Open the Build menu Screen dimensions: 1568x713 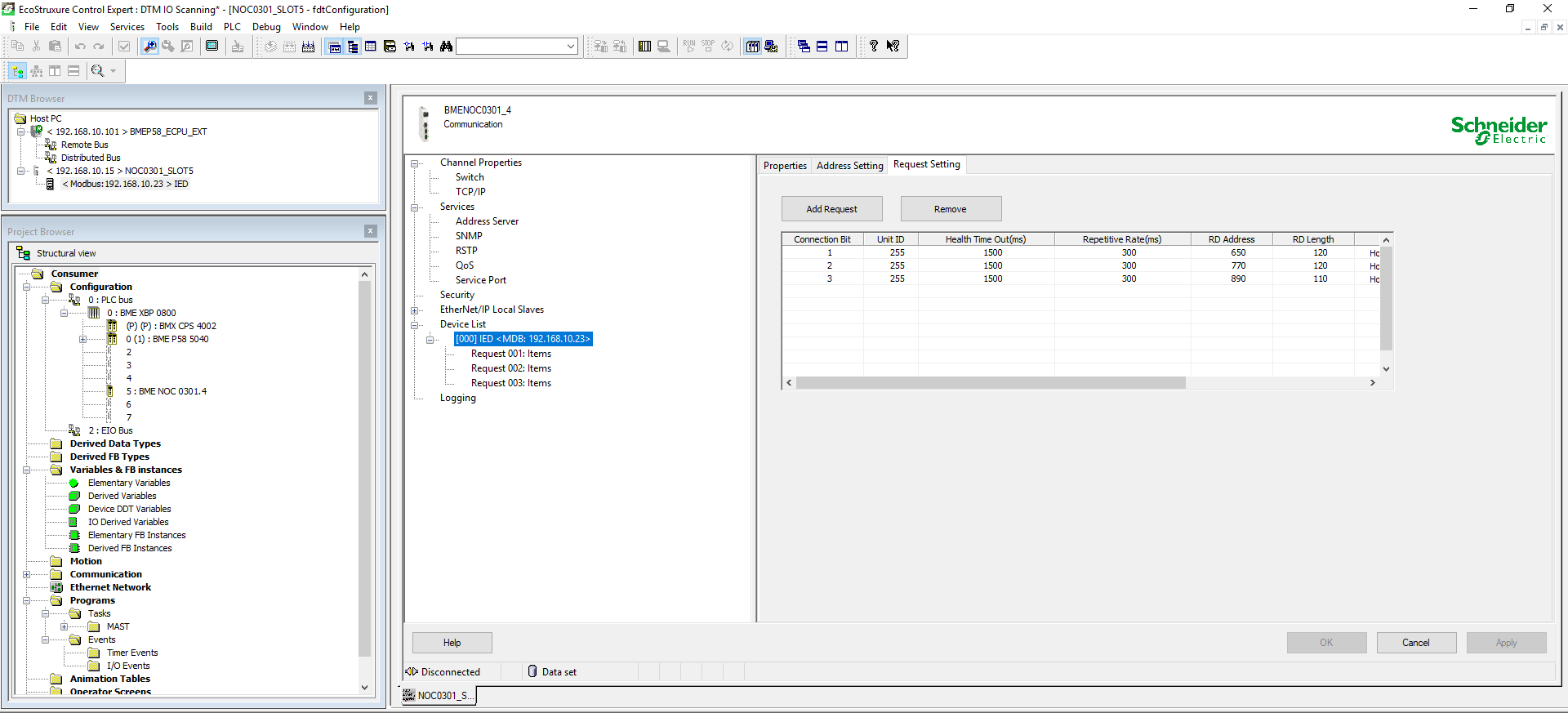click(x=201, y=27)
